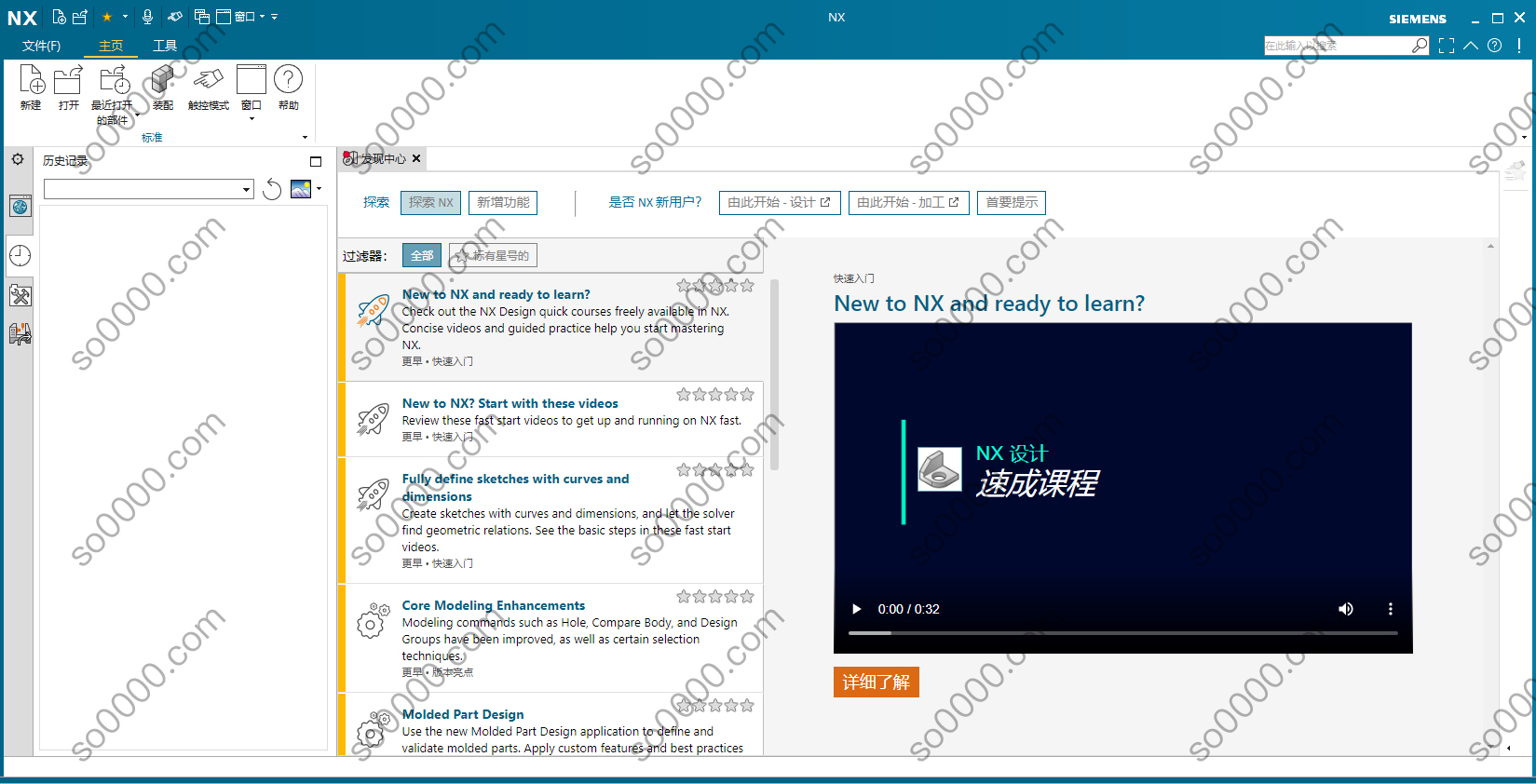
Task: Star the 'Core Modeling Enhancements' card
Action: [x=715, y=597]
